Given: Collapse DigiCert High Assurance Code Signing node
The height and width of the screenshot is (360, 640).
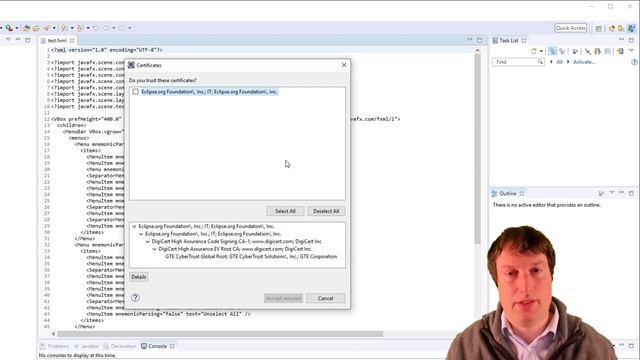Looking at the screenshot, I should pos(148,242).
